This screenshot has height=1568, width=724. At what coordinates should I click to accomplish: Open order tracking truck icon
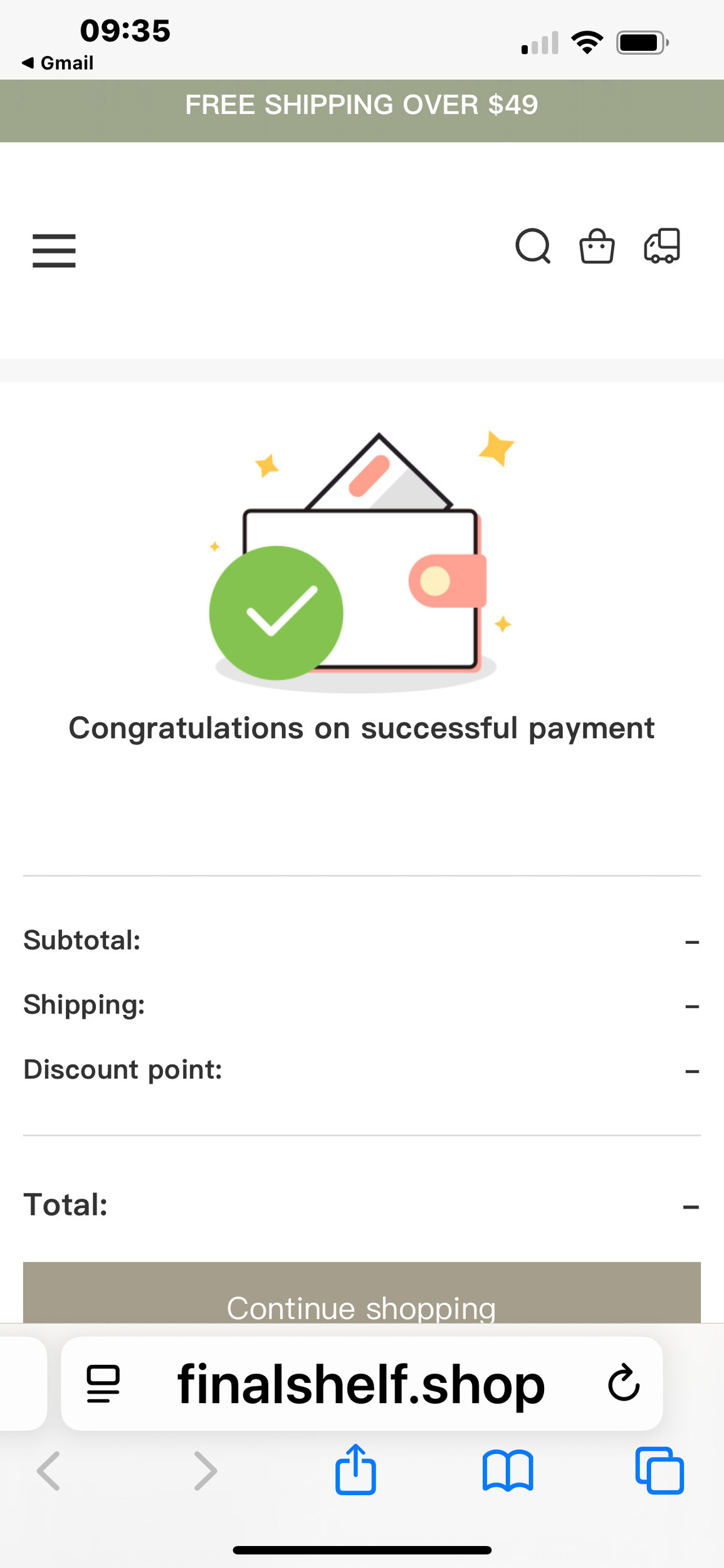(662, 246)
